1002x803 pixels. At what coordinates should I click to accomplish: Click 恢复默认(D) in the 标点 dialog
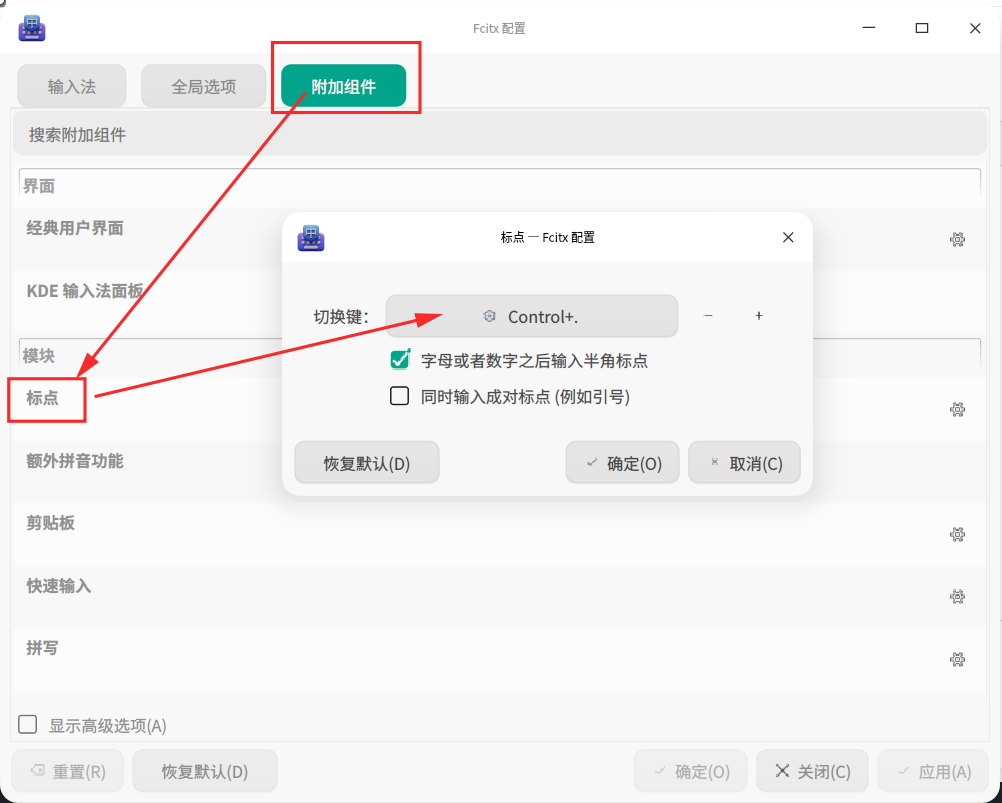[367, 463]
